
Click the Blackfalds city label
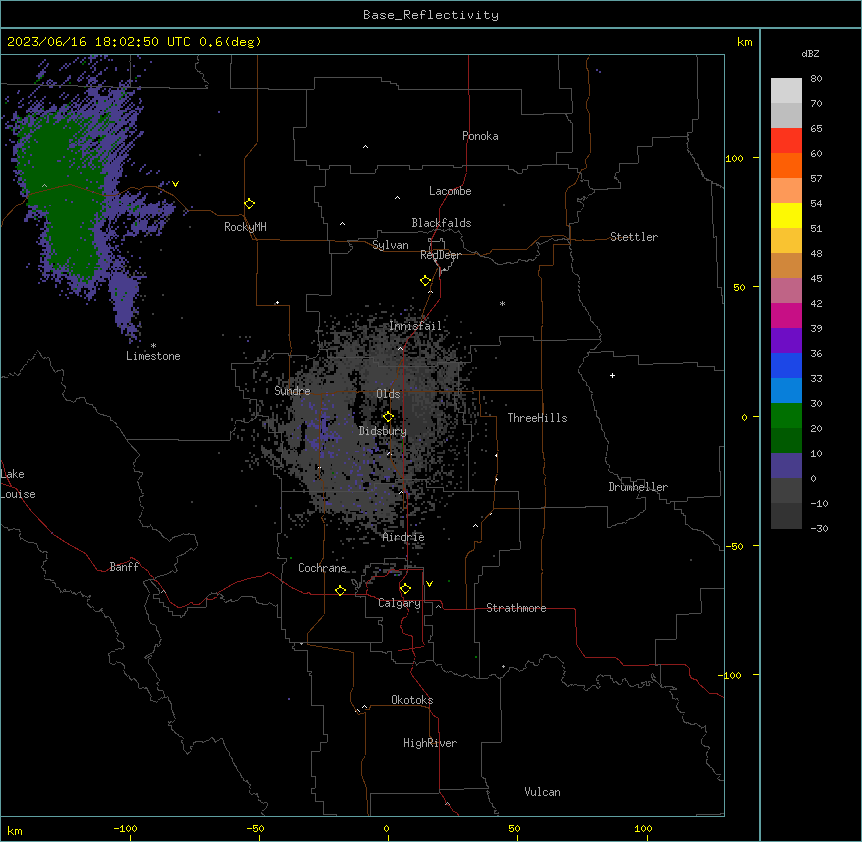441,223
